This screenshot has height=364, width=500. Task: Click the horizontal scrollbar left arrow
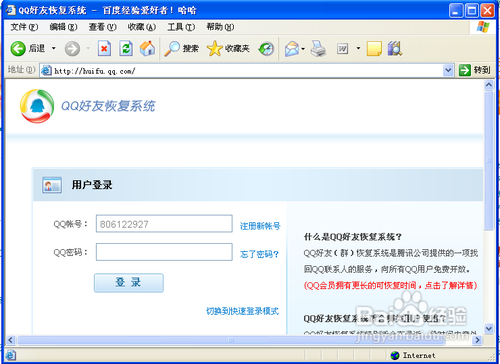coord(11,340)
